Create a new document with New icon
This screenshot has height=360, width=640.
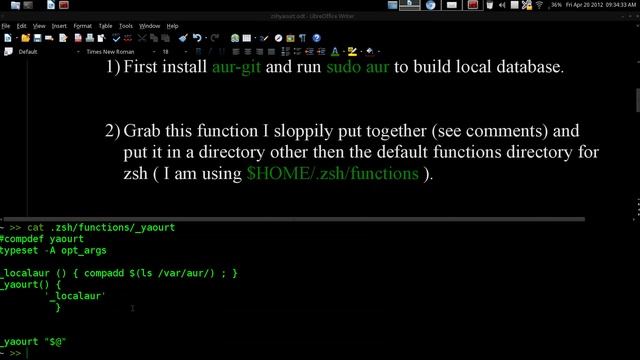point(8,38)
